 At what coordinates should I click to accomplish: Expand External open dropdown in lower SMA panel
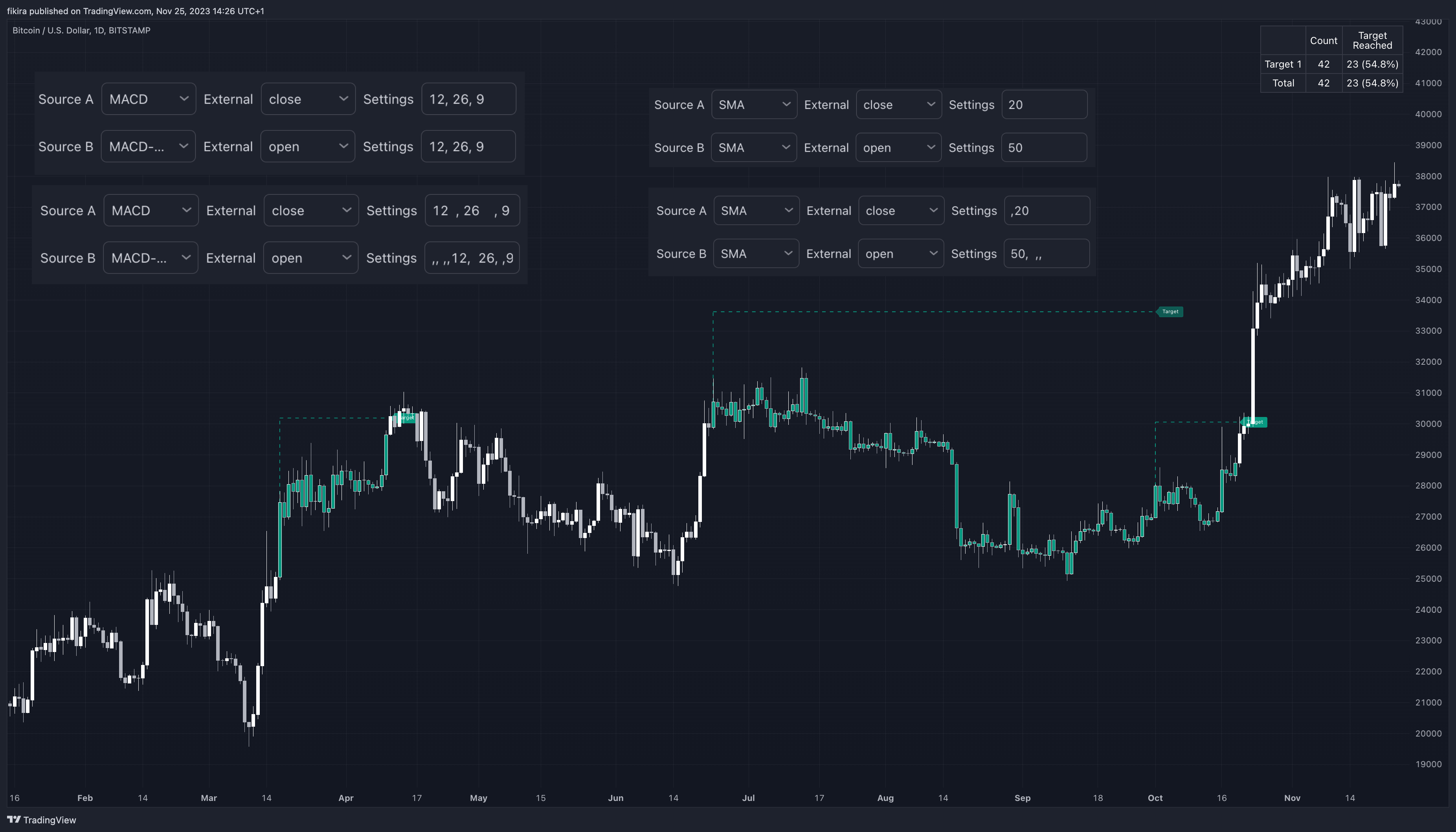(900, 253)
